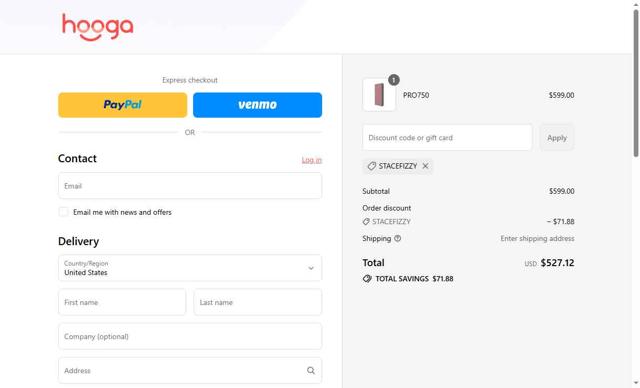Click the address search magnifier icon
Image resolution: width=640 pixels, height=388 pixels.
311,370
